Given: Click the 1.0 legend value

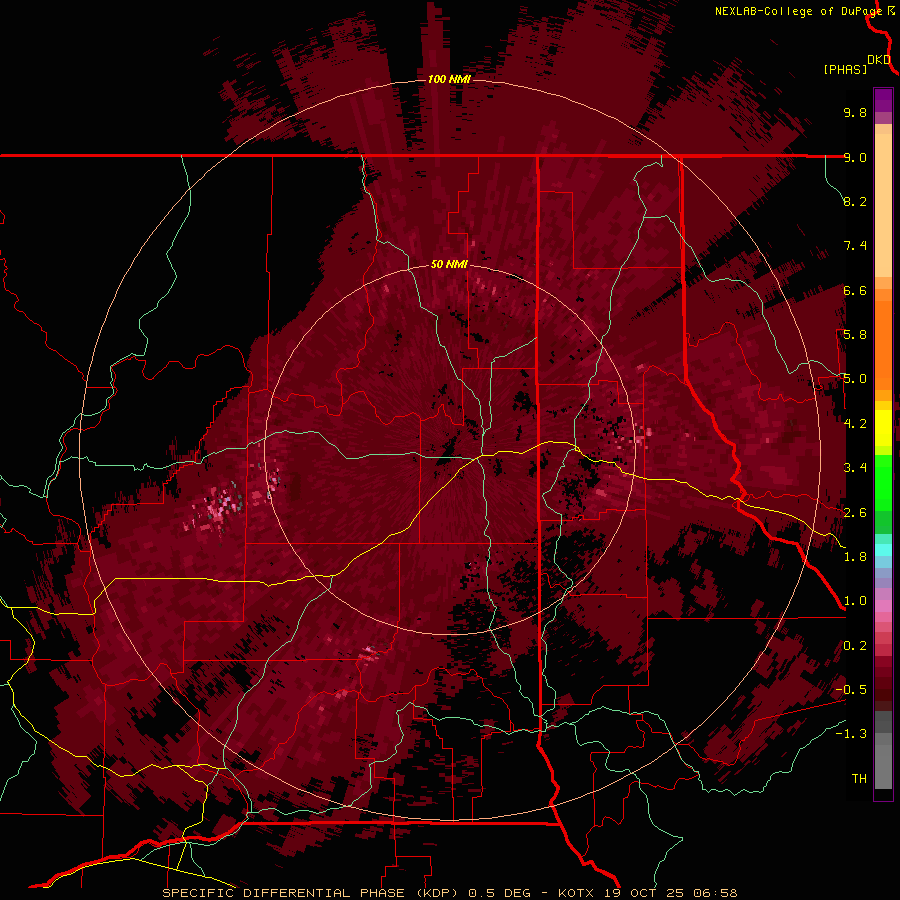Looking at the screenshot, I should (855, 601).
